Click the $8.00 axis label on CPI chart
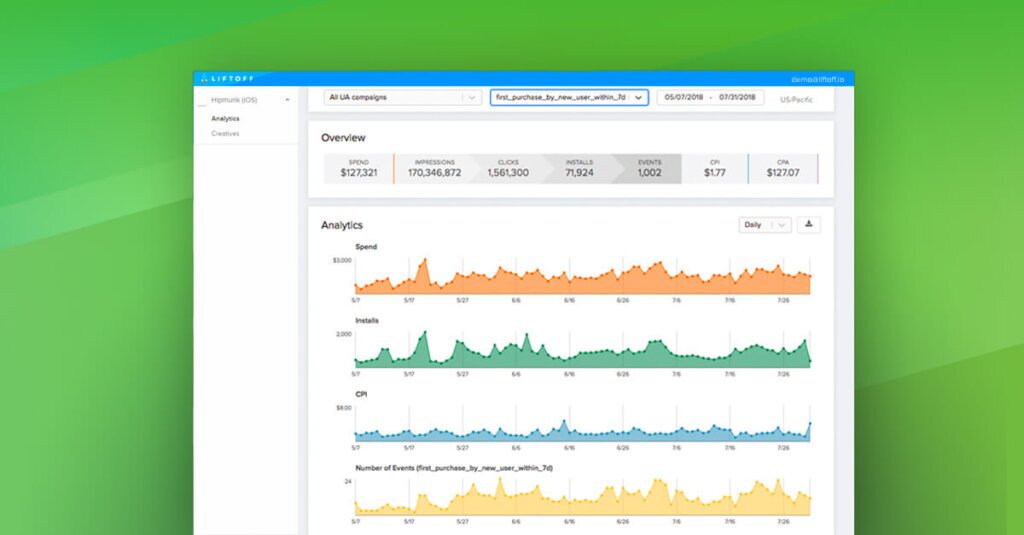Image resolution: width=1024 pixels, height=535 pixels. coord(344,408)
